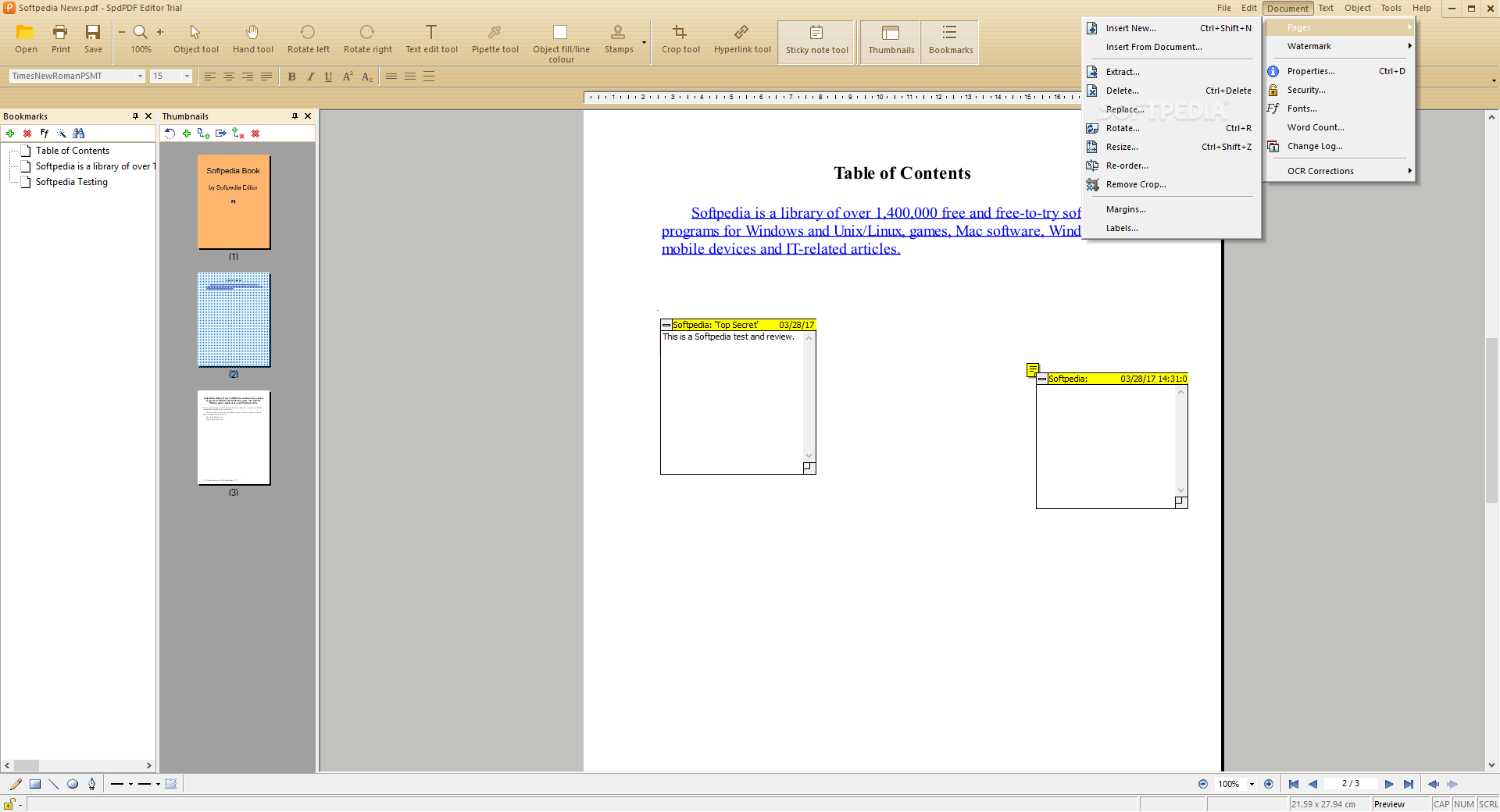
Task: Follow the Softpedia library hyperlink text
Action: tap(871, 230)
